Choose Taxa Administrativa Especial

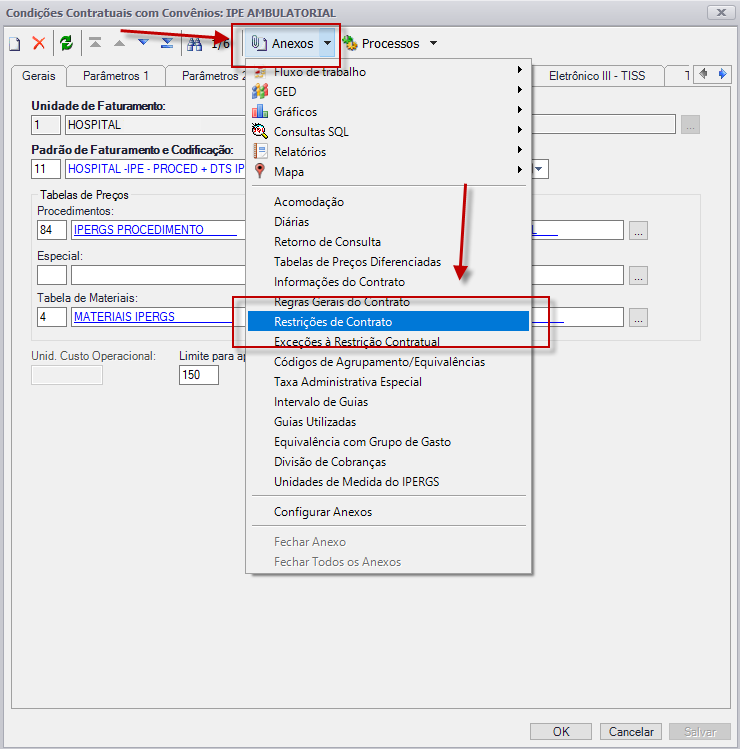[388, 382]
